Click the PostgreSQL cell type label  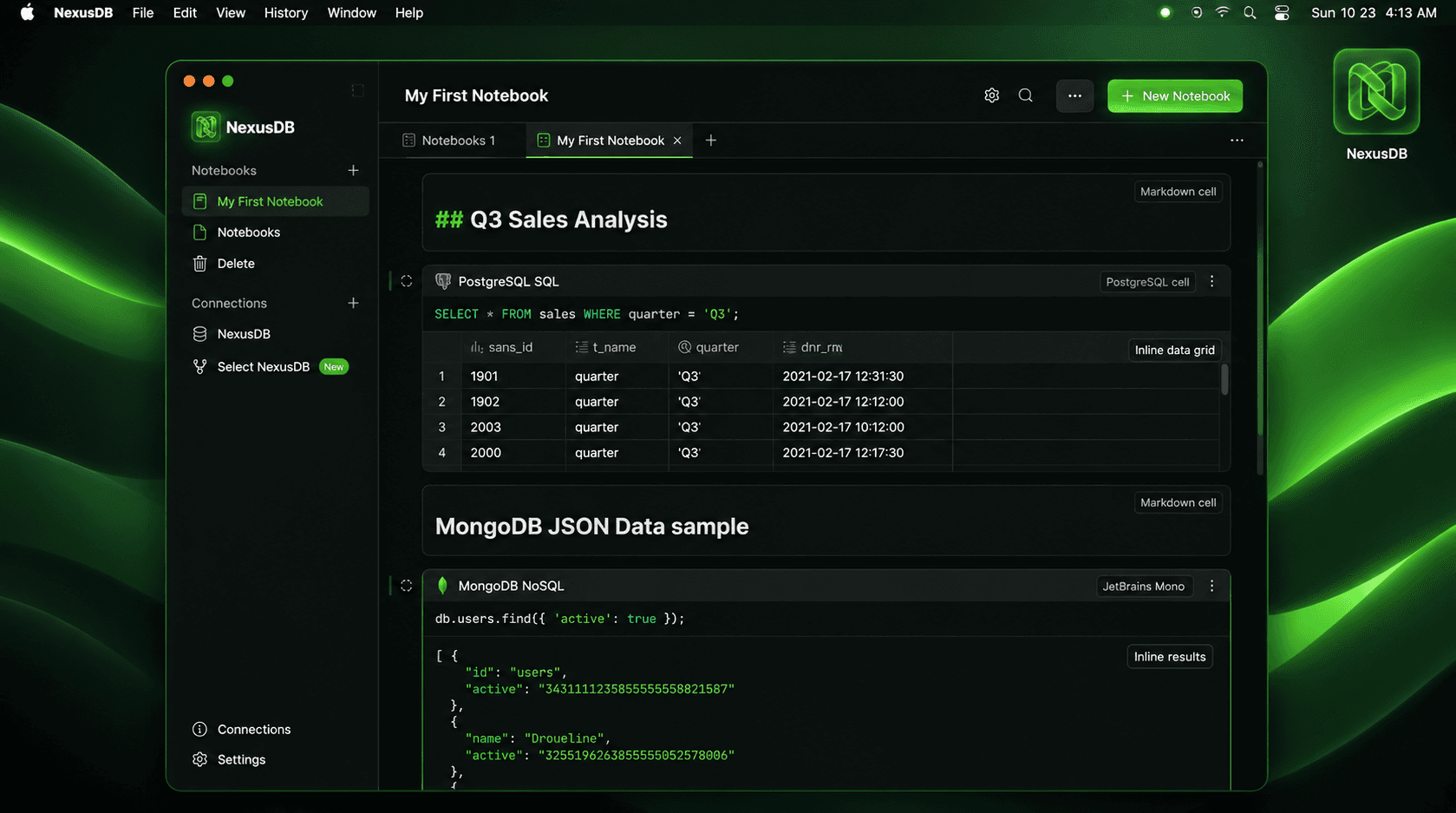point(1147,282)
